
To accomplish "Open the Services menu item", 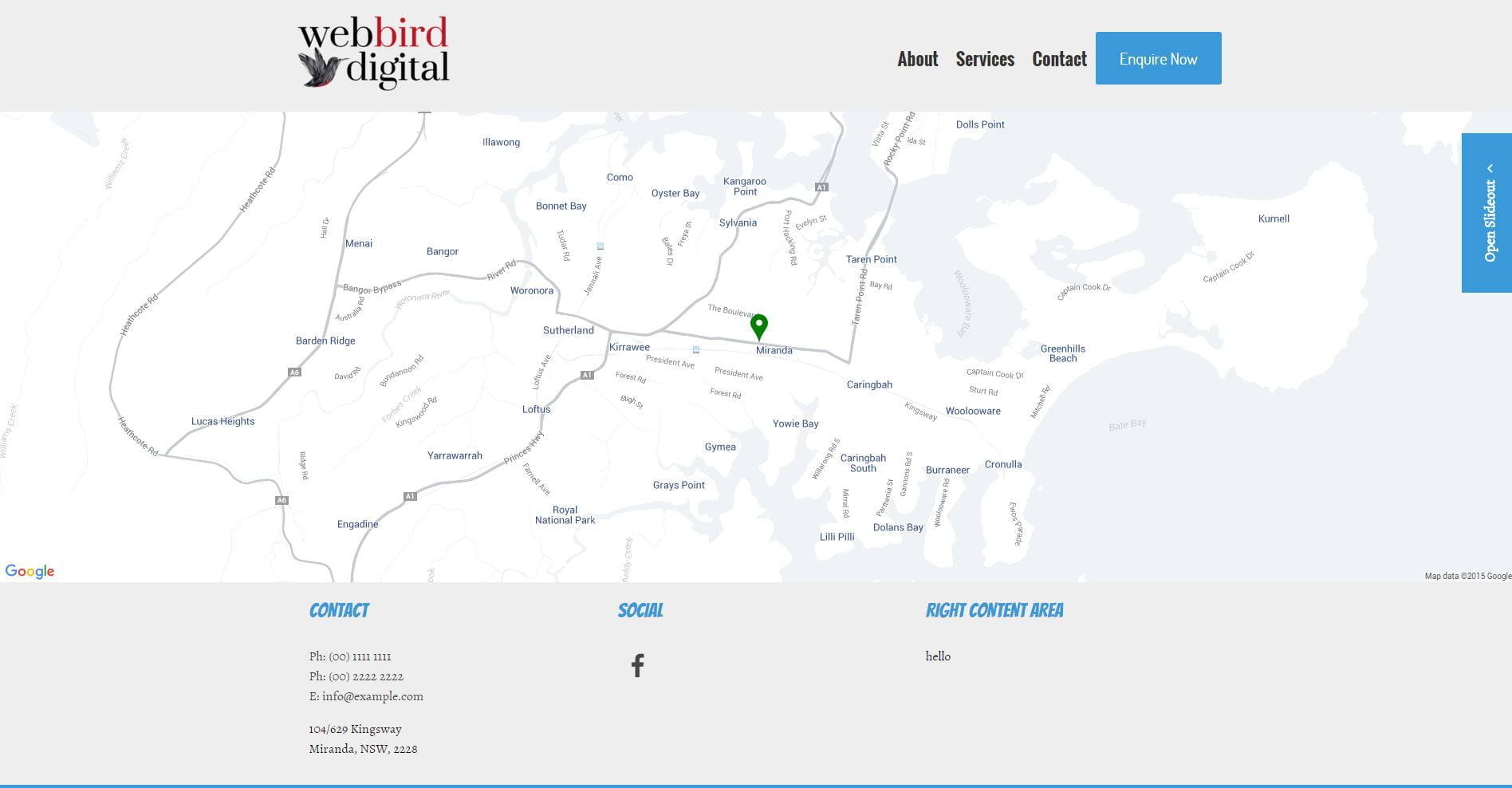I will (985, 59).
